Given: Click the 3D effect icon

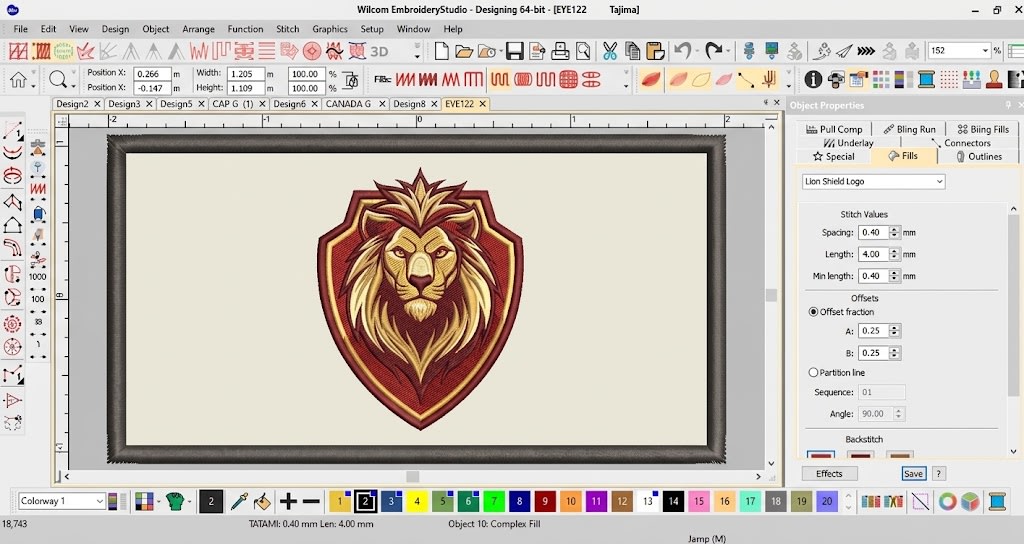Looking at the screenshot, I should [x=379, y=51].
